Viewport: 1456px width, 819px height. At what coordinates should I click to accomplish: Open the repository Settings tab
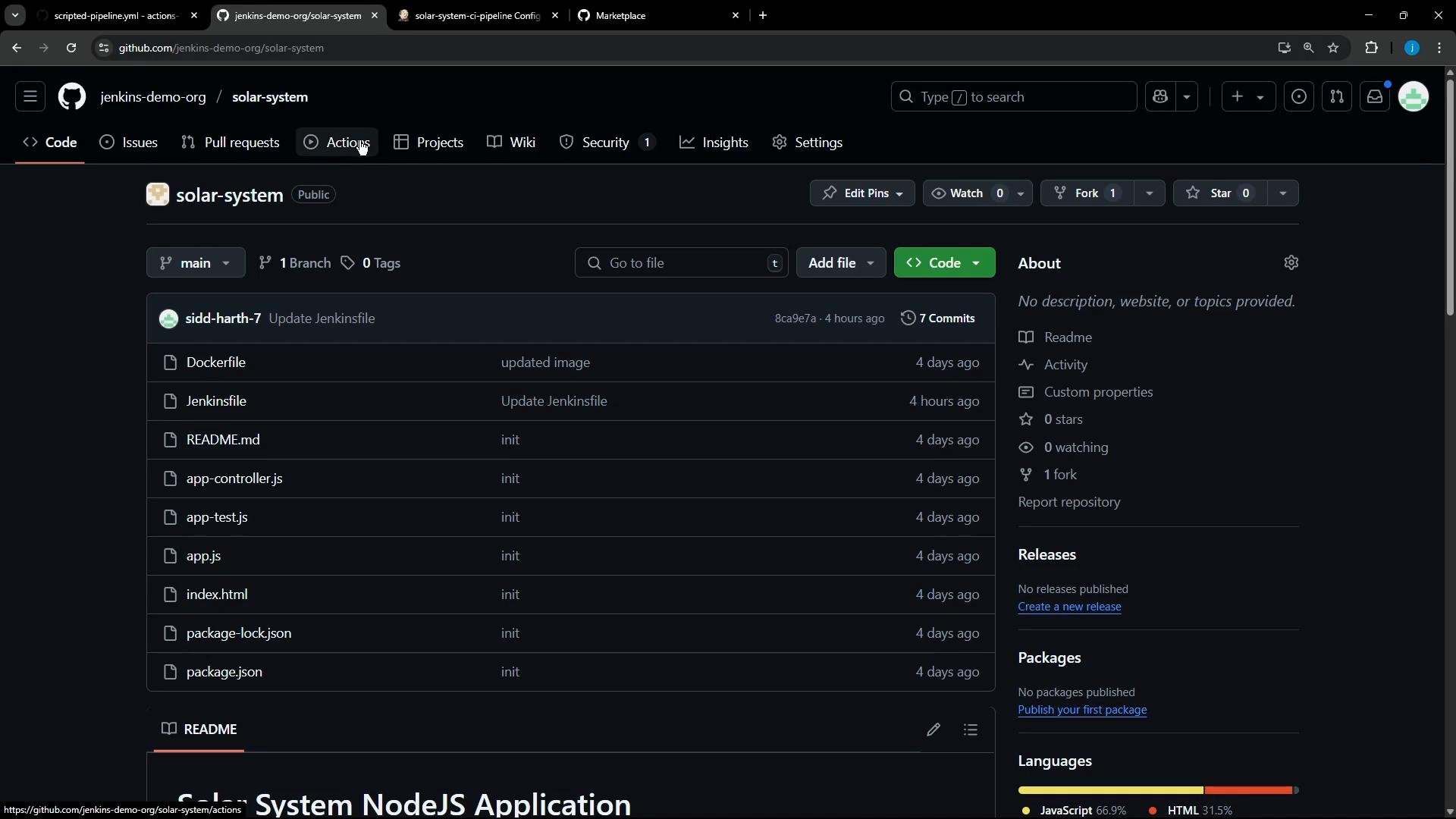click(808, 143)
